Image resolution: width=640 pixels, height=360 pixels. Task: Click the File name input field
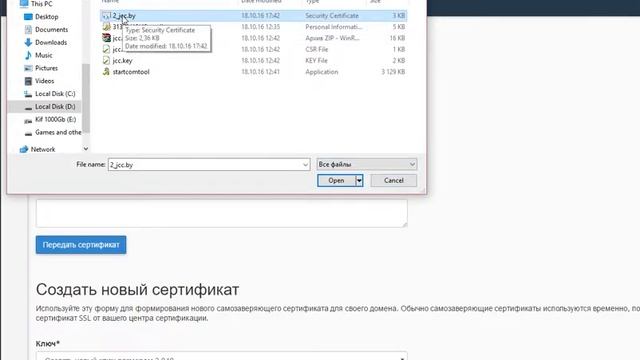(204, 165)
